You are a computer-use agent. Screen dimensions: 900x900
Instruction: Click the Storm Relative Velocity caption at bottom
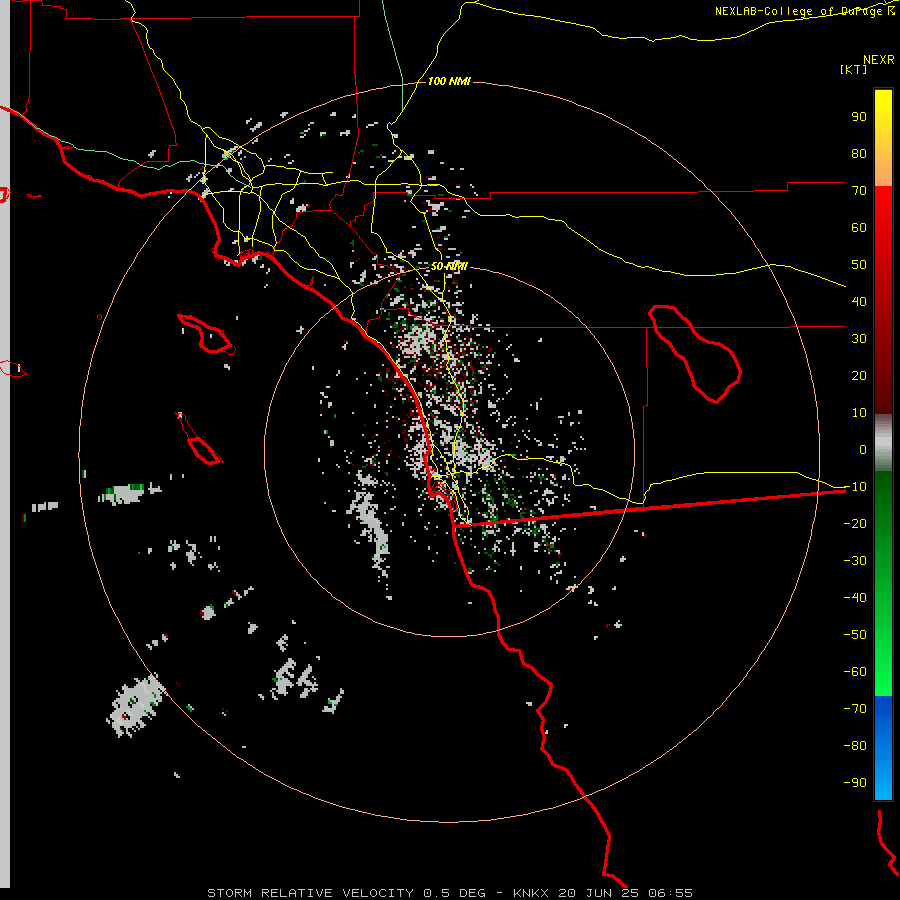coord(449,893)
